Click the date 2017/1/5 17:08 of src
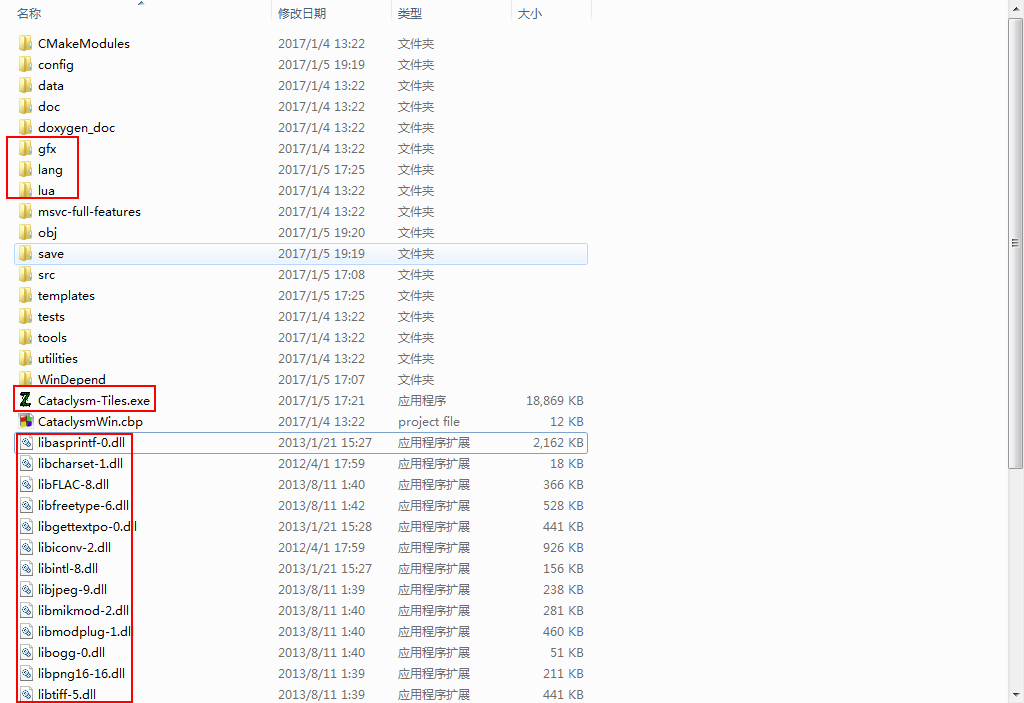Viewport: 1024px width, 703px height. (x=321, y=274)
